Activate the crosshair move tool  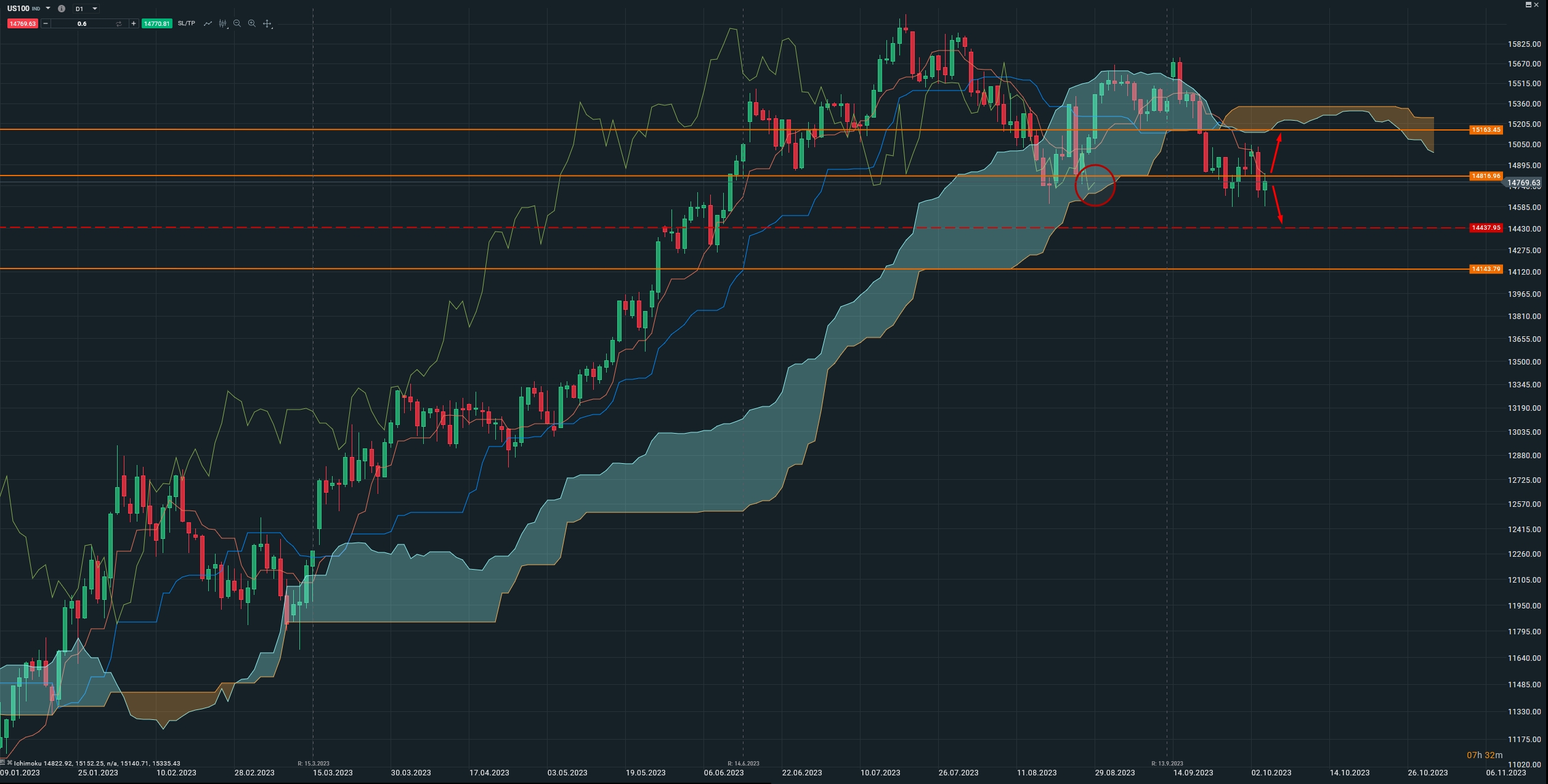point(267,23)
